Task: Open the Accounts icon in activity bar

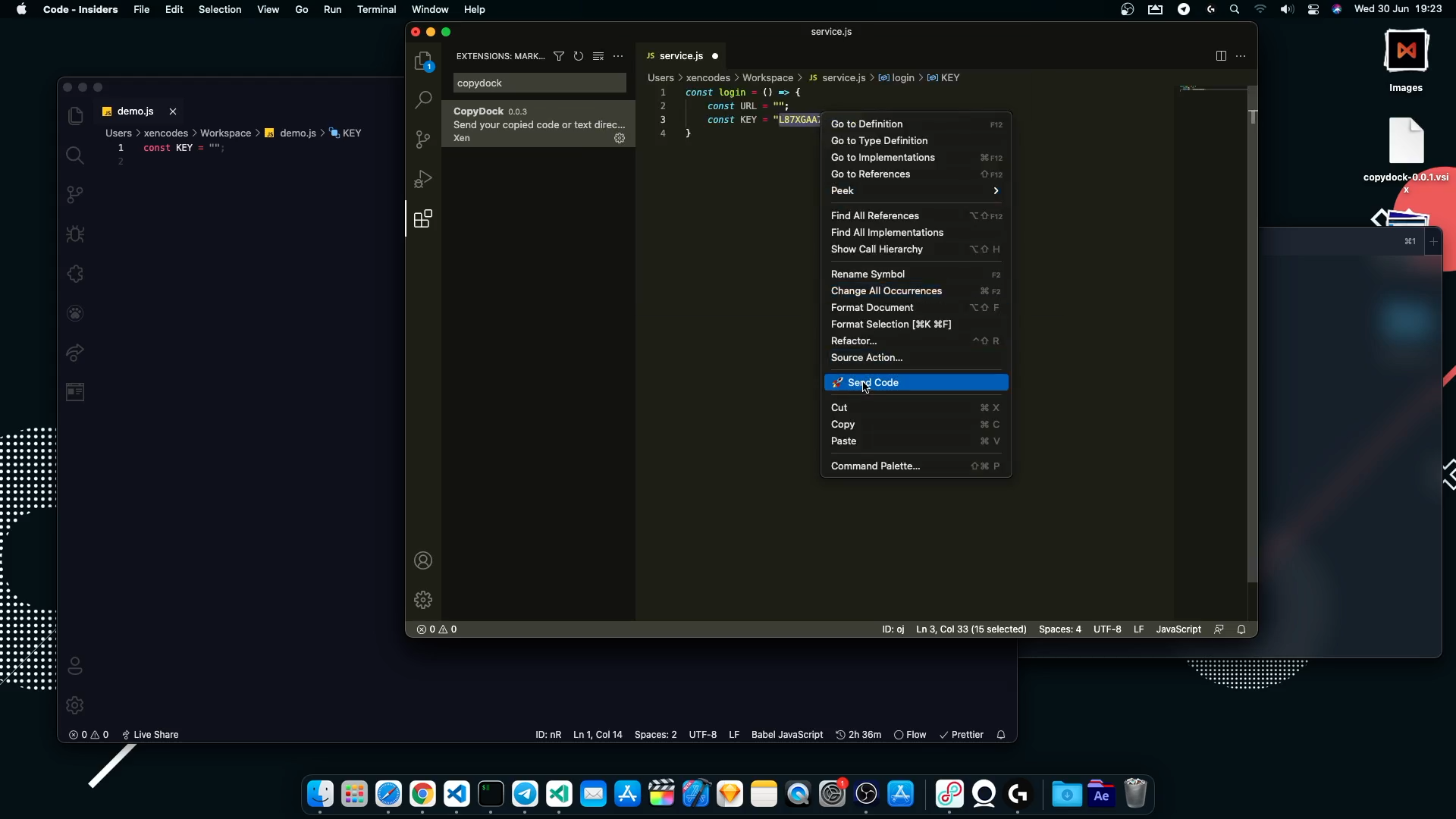Action: pos(423,560)
